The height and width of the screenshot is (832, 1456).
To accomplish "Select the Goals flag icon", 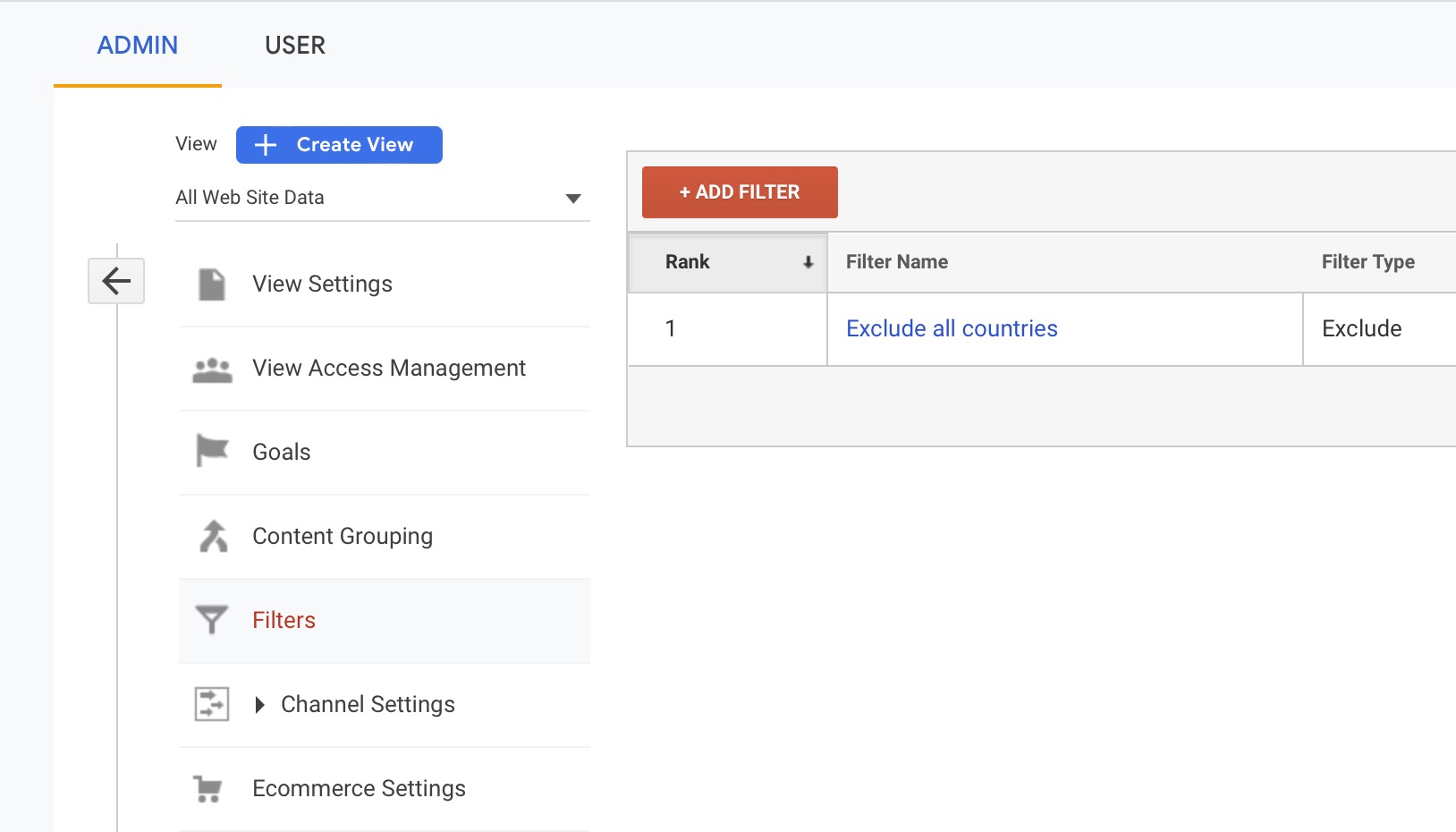I will (x=212, y=451).
